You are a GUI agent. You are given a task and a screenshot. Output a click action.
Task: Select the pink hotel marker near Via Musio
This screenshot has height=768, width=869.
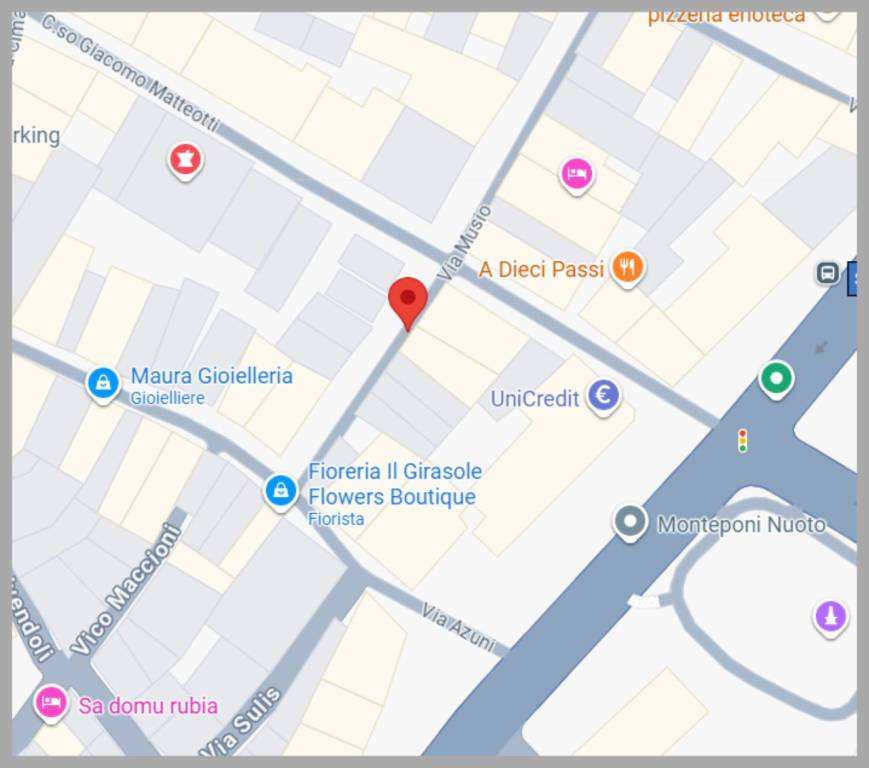point(576,176)
